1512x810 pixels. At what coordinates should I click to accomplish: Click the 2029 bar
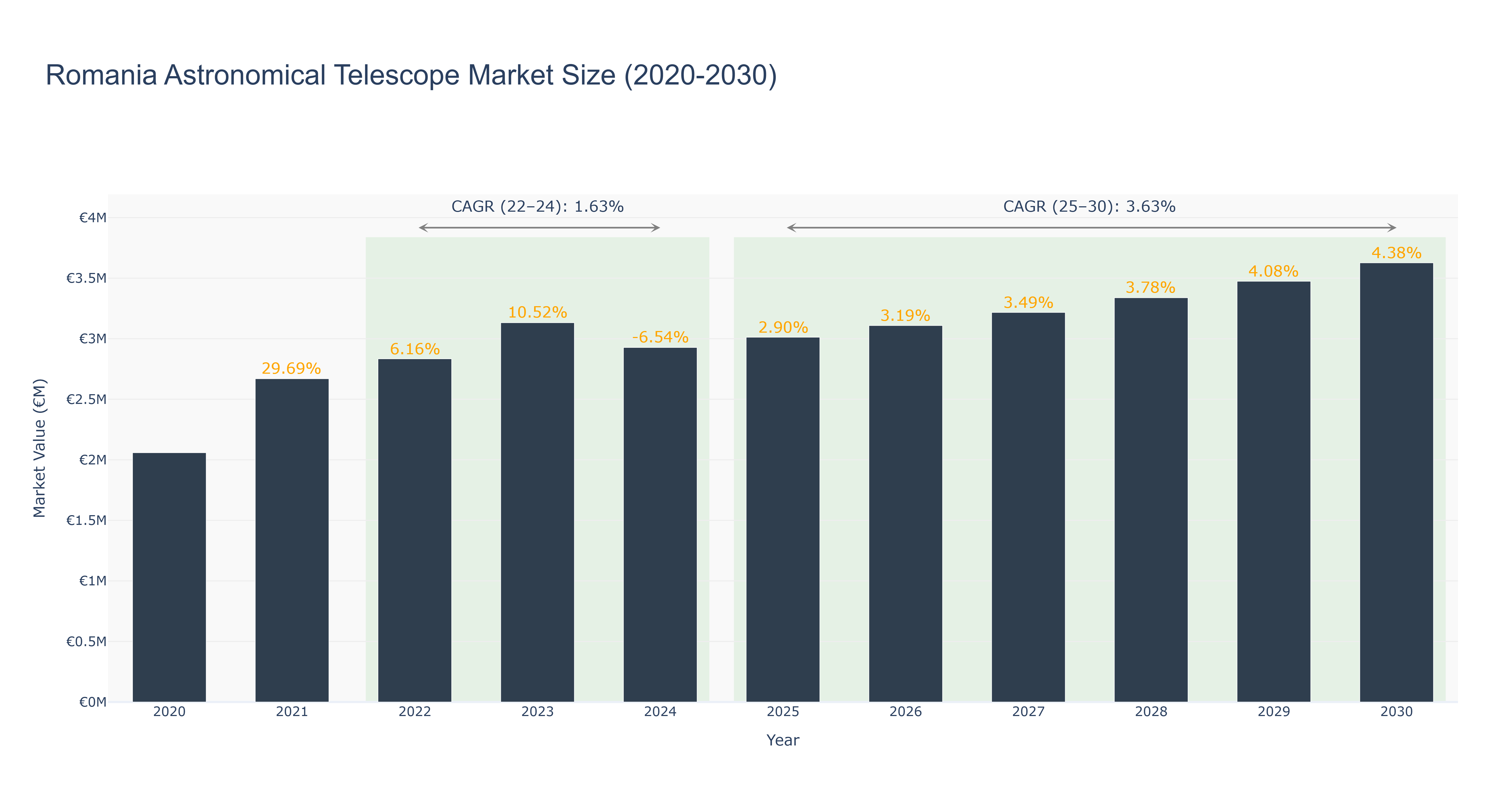[x=1273, y=491]
